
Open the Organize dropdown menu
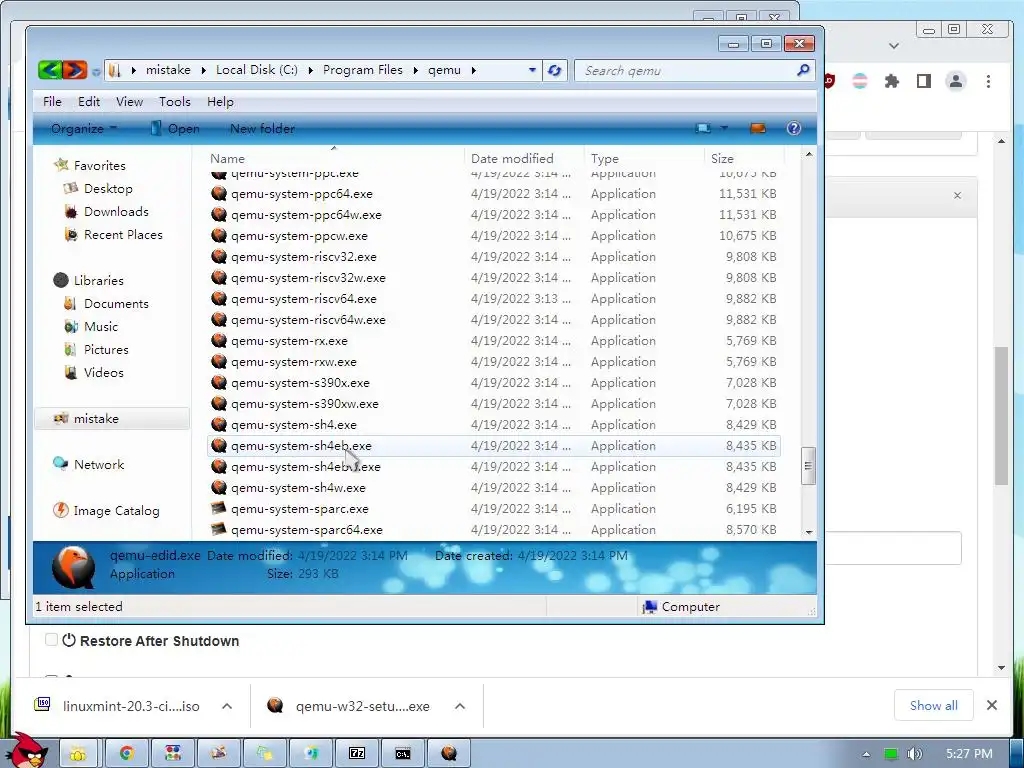click(x=84, y=129)
